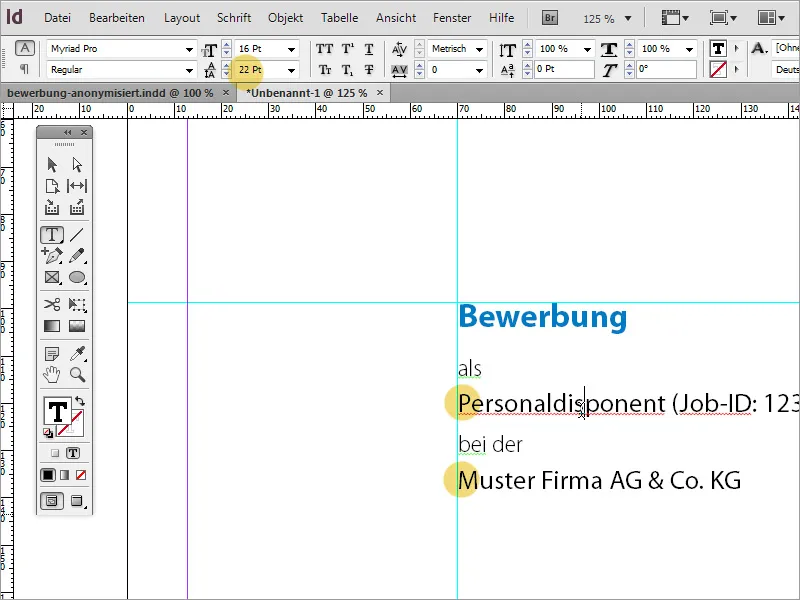800x600 pixels.
Task: Open font size 16 Pt dropdown
Action: 291,49
